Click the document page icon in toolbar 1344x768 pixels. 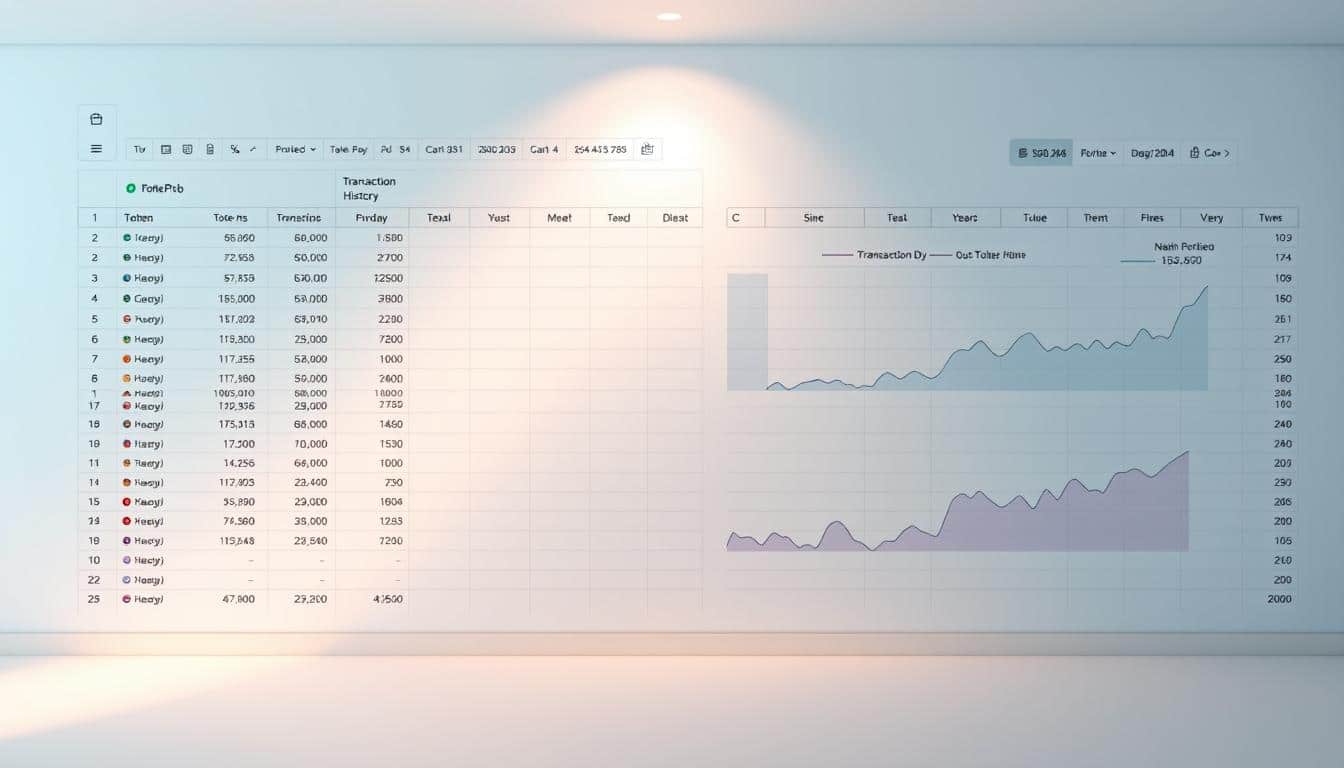pyautogui.click(x=210, y=149)
